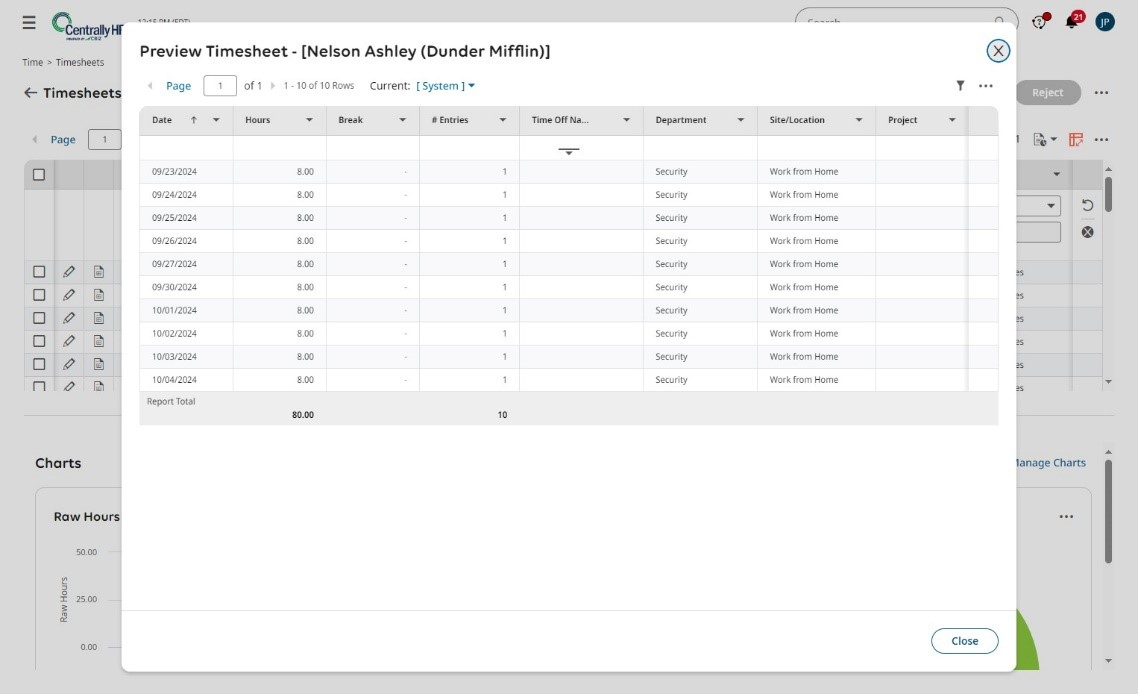Screen dimensions: 1138x694
Task: Open the notifications bell
Action: [1072, 22]
